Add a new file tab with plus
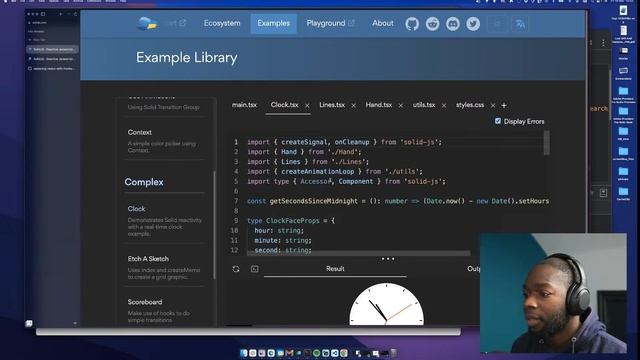The height and width of the screenshot is (360, 640). point(504,105)
